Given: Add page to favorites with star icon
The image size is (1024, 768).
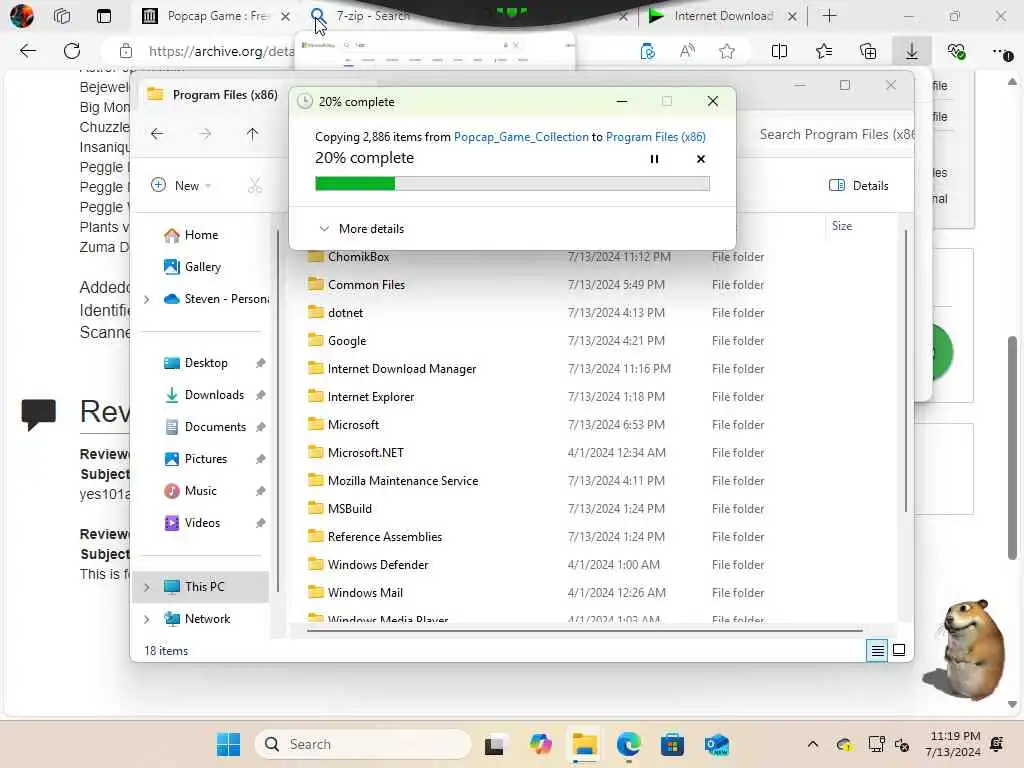Looking at the screenshot, I should (x=727, y=51).
